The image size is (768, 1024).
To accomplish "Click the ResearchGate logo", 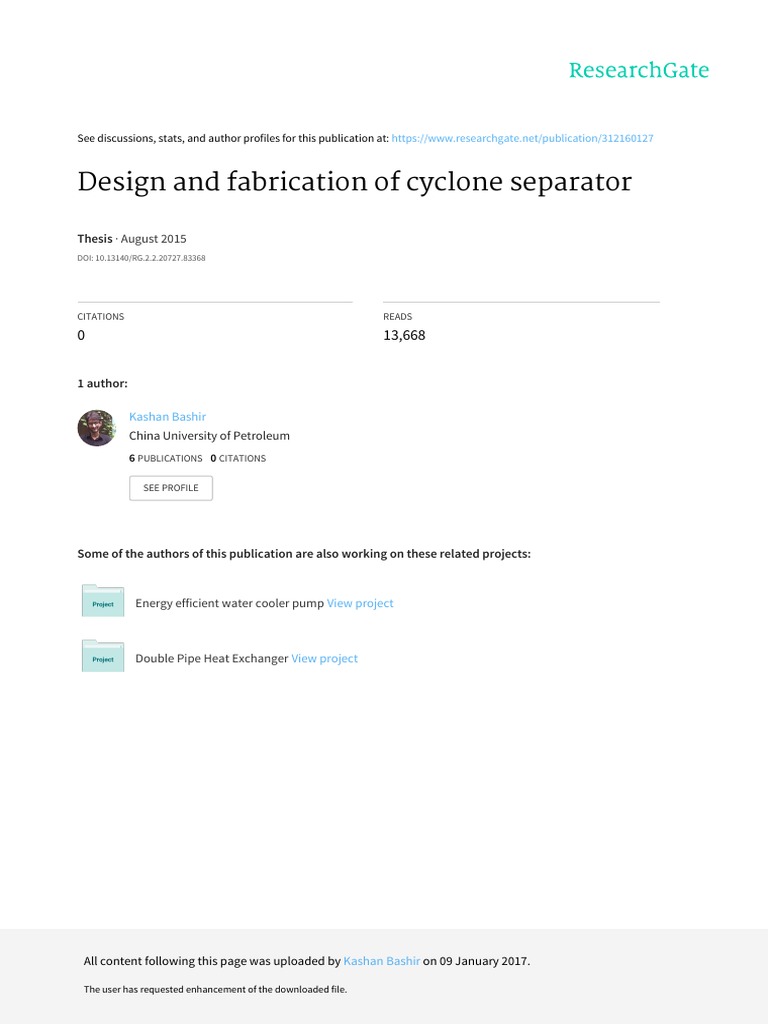I will (638, 70).
